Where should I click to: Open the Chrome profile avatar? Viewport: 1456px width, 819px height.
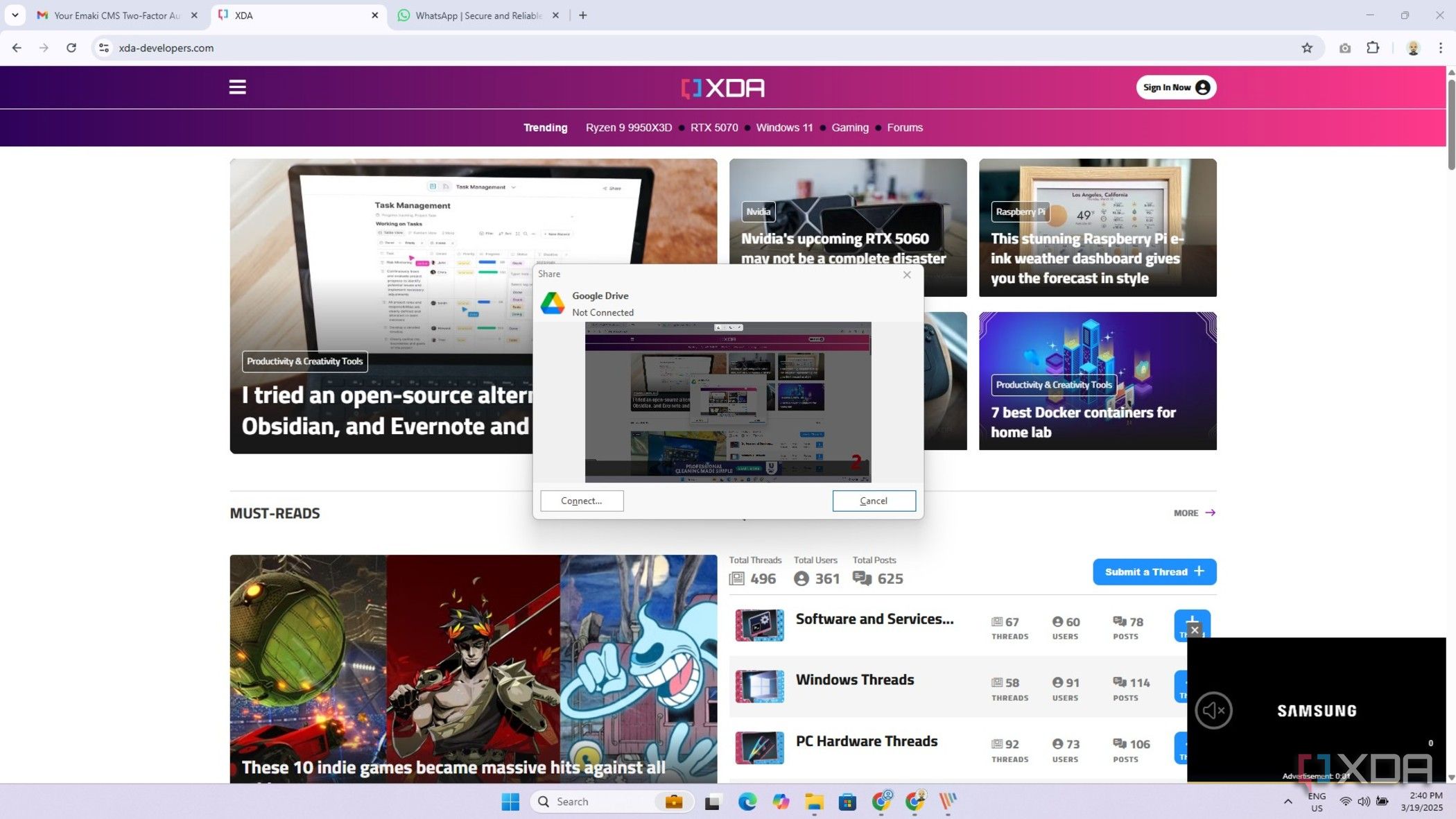[x=1412, y=48]
